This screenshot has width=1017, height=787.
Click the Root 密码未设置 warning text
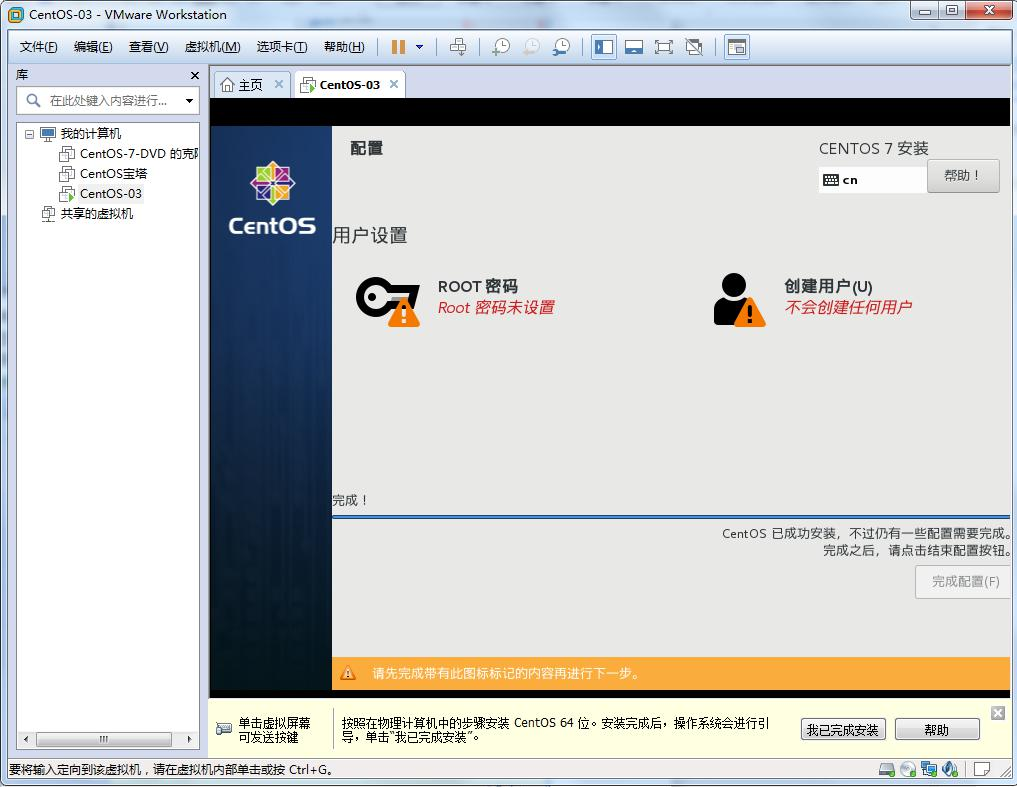tap(496, 308)
